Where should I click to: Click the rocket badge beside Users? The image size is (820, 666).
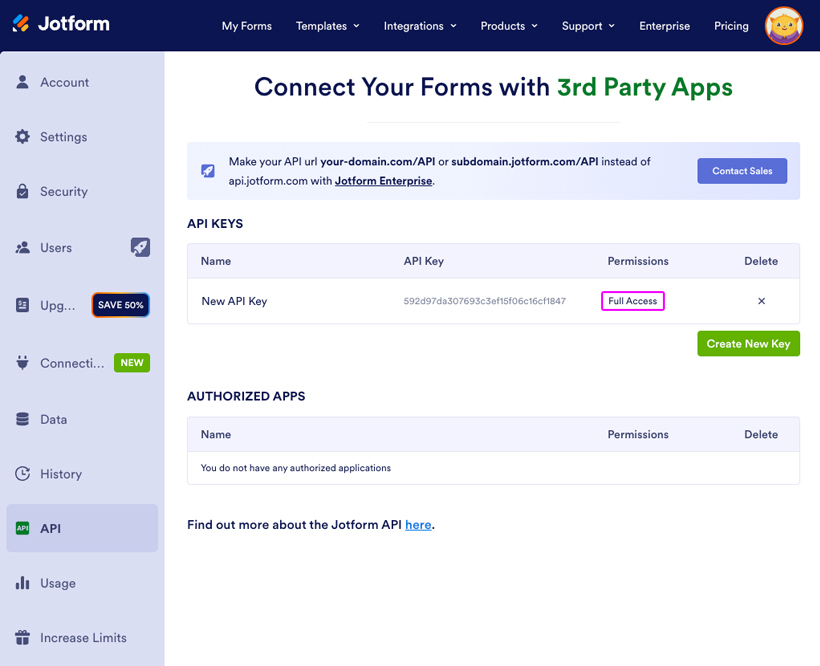coord(140,247)
